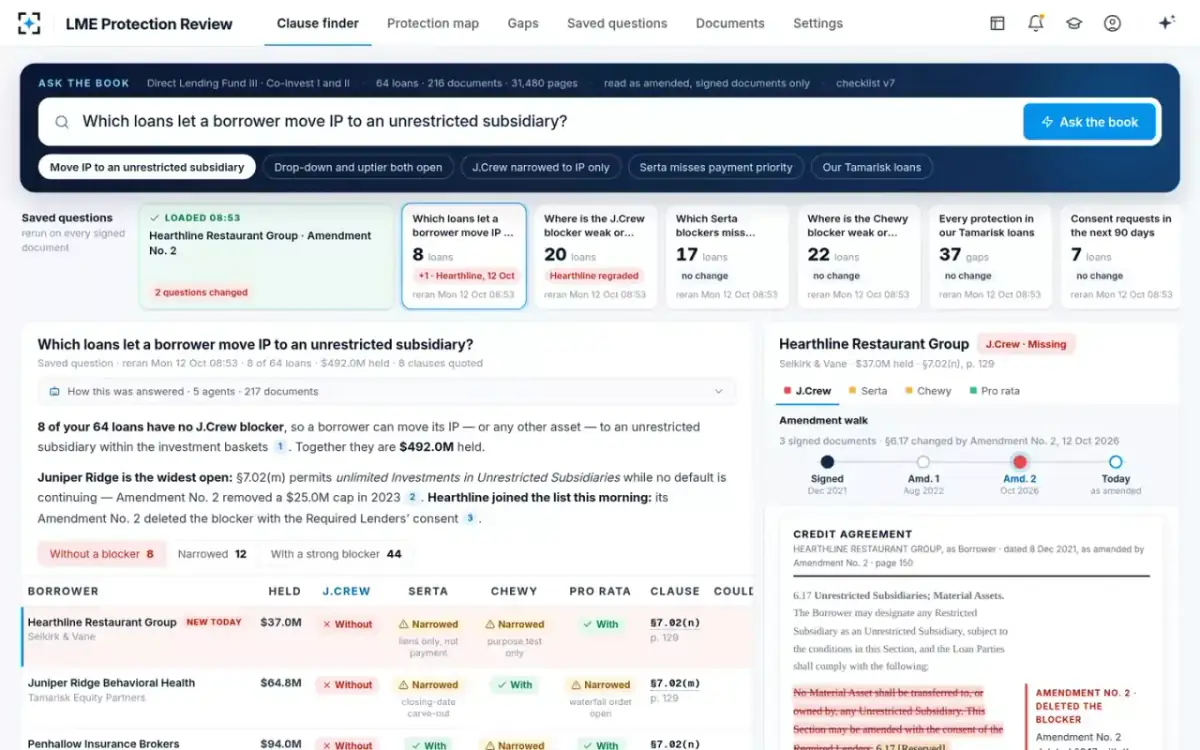Image resolution: width=1200 pixels, height=750 pixels.
Task: Click the search magnifier in the question bar
Action: tap(62, 122)
